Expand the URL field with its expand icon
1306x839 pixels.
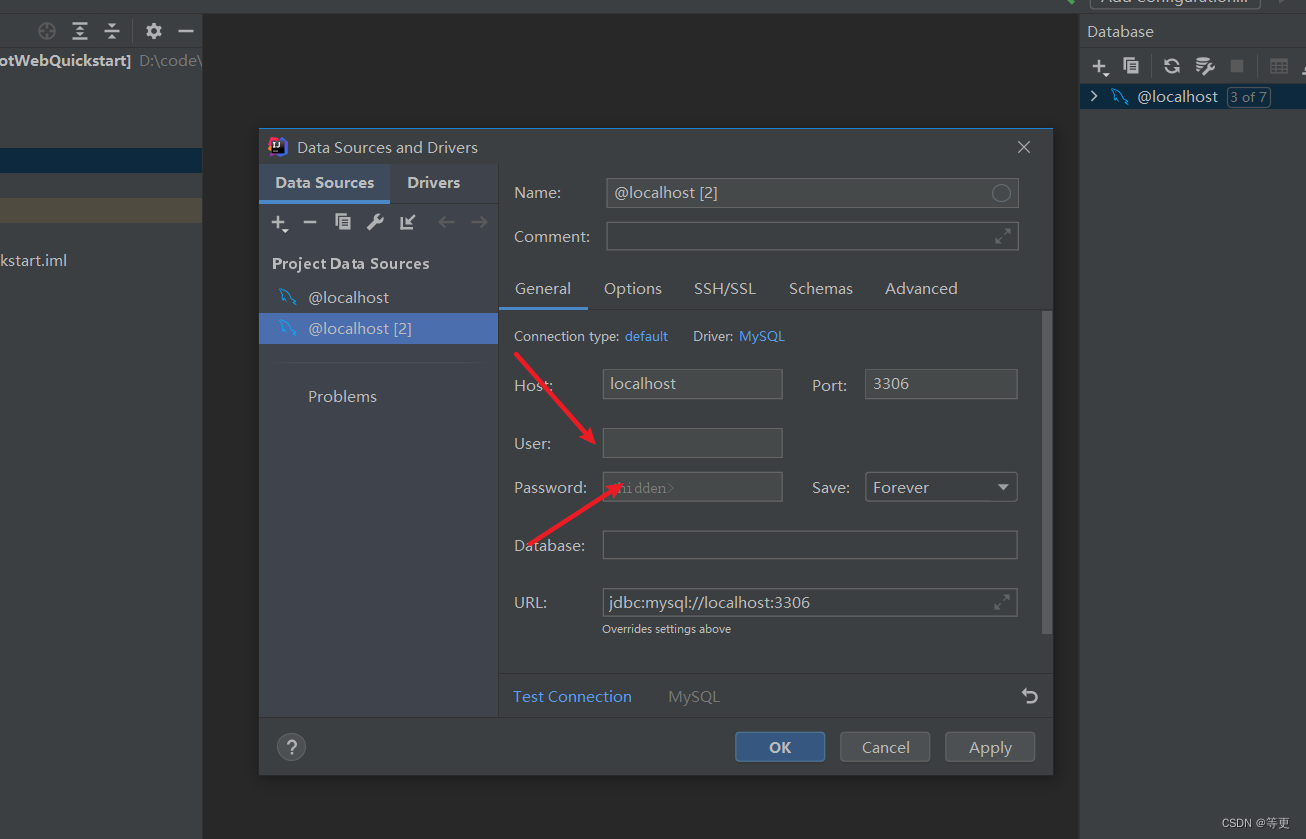[x=1002, y=603]
